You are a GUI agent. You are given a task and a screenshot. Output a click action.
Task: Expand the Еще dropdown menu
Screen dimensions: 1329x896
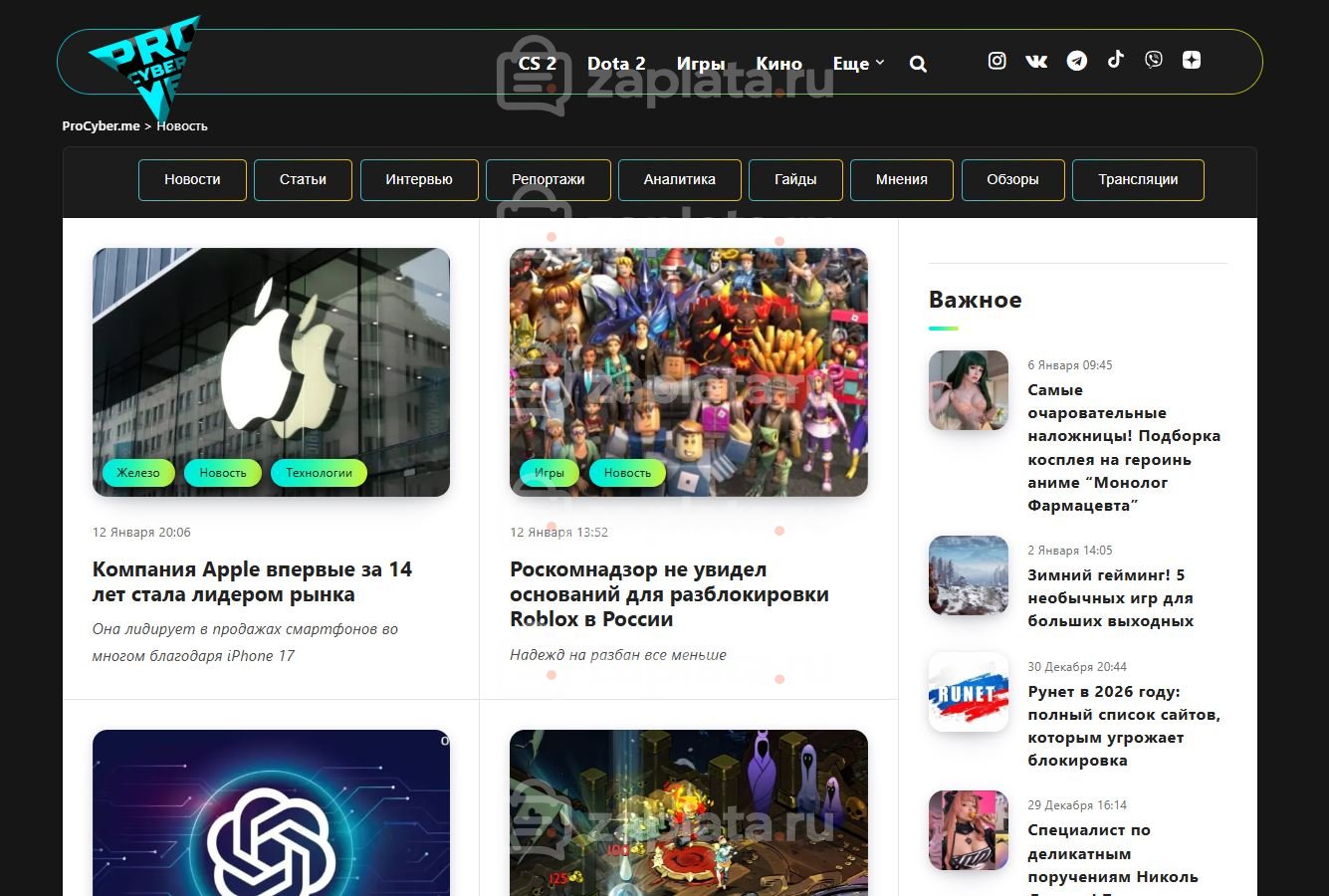(858, 63)
